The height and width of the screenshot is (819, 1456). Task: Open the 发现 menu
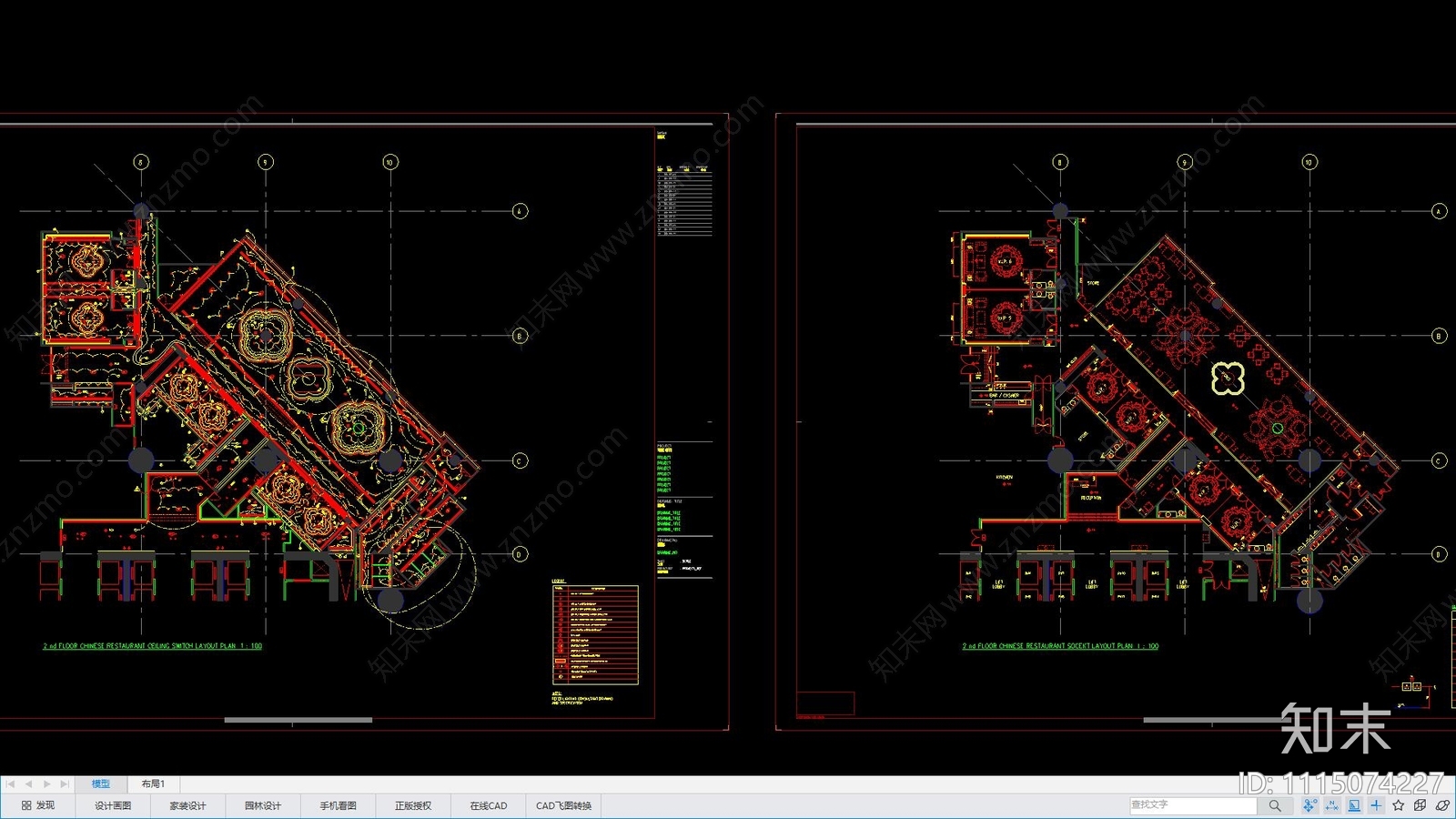pyautogui.click(x=38, y=805)
